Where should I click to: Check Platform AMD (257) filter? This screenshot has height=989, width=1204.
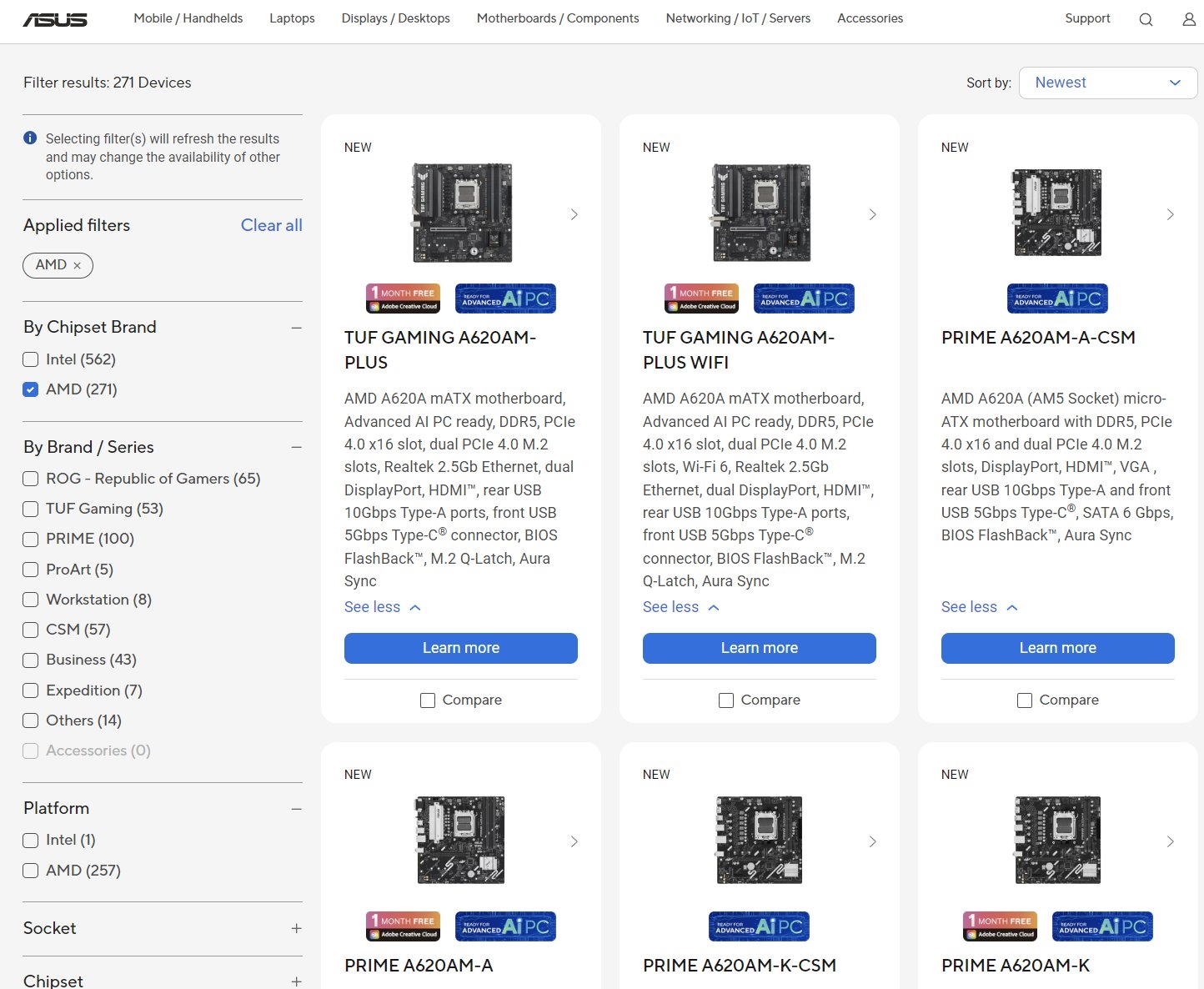[x=31, y=871]
